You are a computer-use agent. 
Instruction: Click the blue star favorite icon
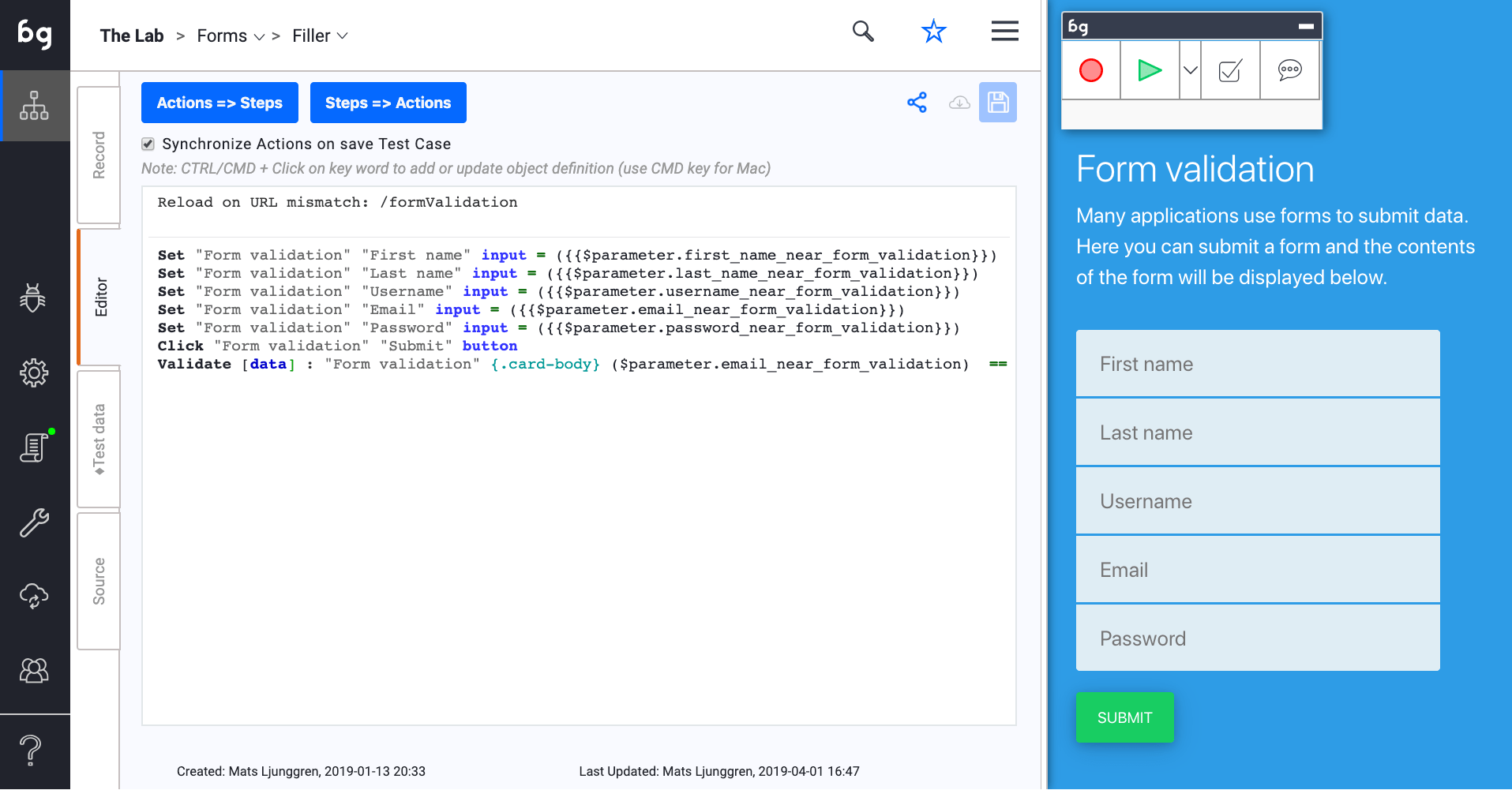point(933,32)
